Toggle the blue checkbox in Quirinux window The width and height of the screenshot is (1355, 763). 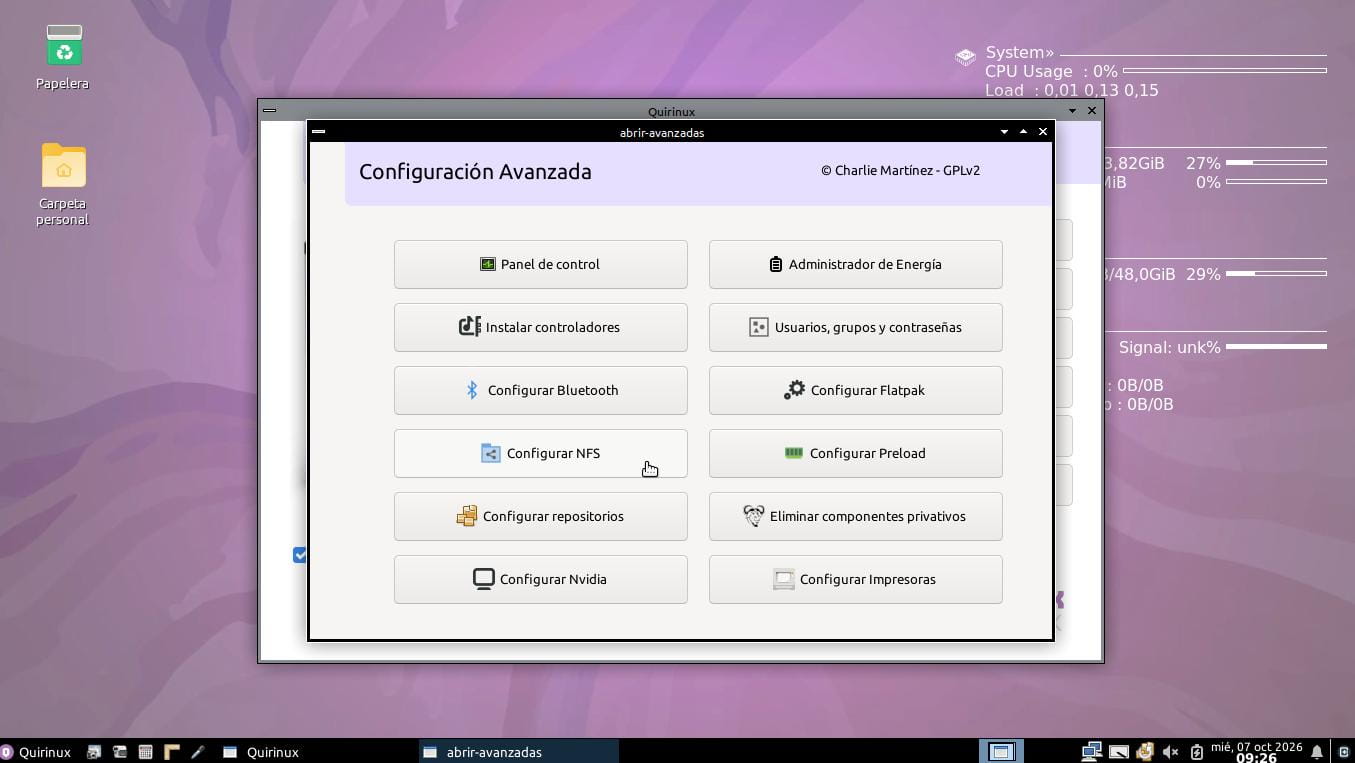pyautogui.click(x=299, y=555)
